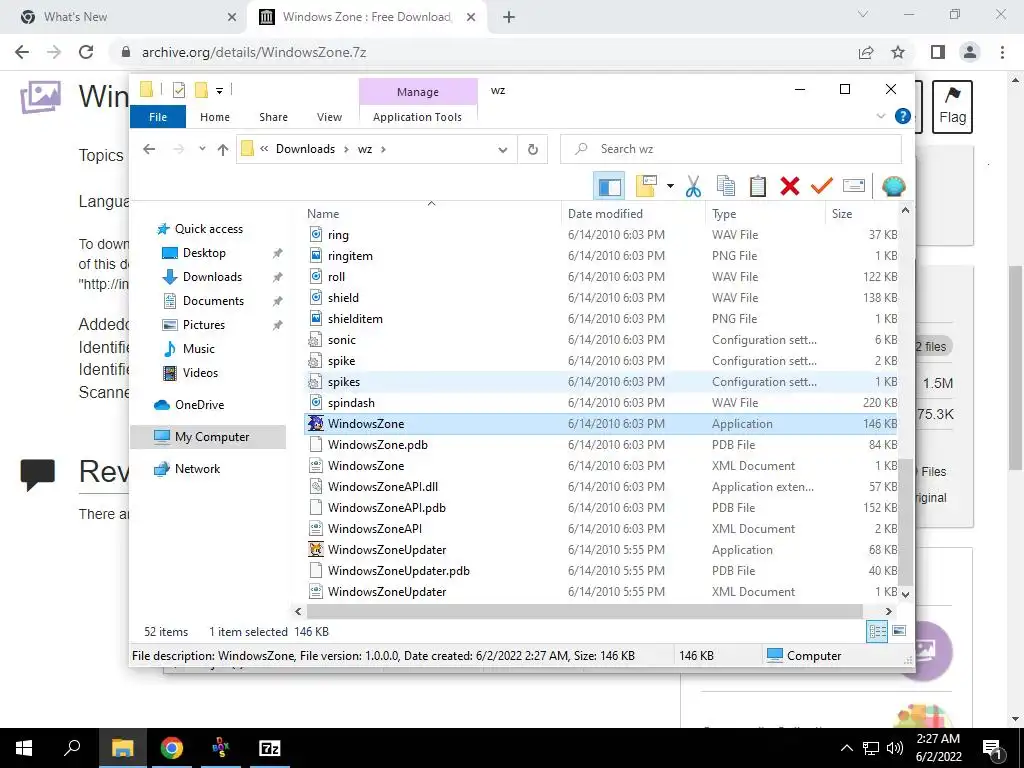Open Documents in navigation pane
This screenshot has width=1024, height=768.
point(213,301)
